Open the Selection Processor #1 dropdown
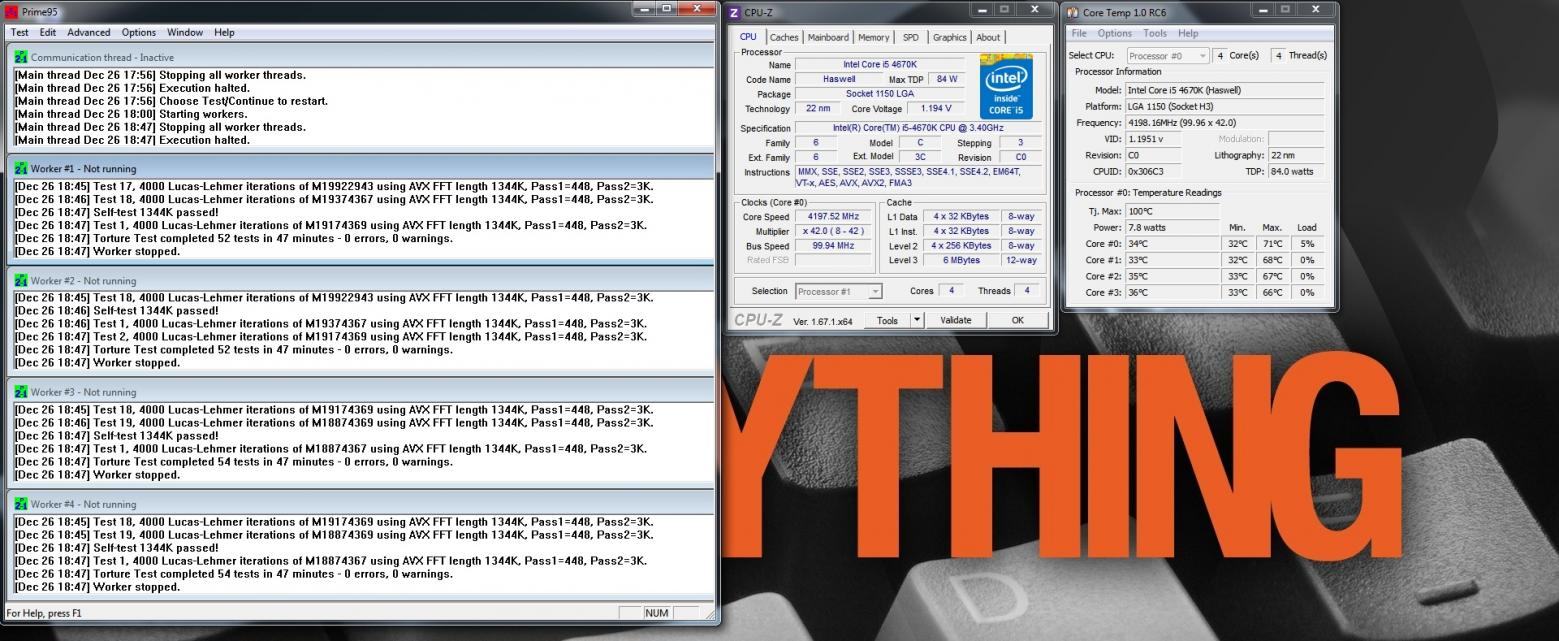This screenshot has width=1559, height=641. tap(838, 292)
